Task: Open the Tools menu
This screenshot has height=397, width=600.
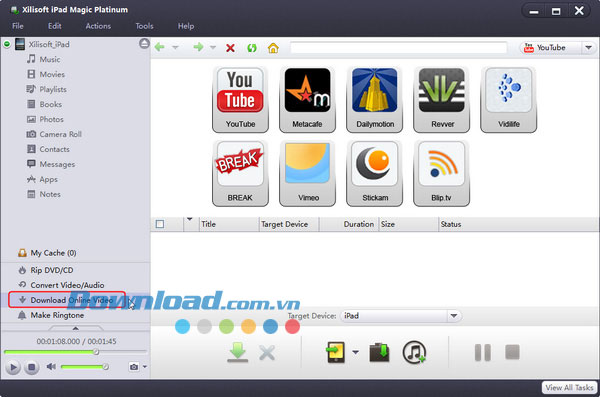Action: coord(144,26)
